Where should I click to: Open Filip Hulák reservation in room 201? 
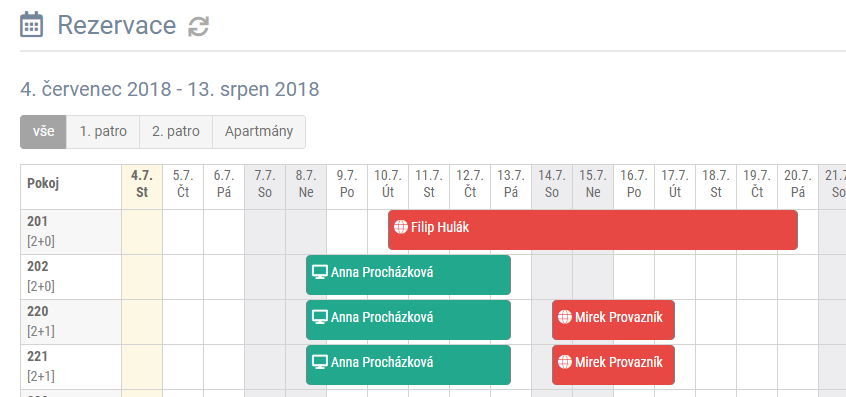(x=593, y=230)
